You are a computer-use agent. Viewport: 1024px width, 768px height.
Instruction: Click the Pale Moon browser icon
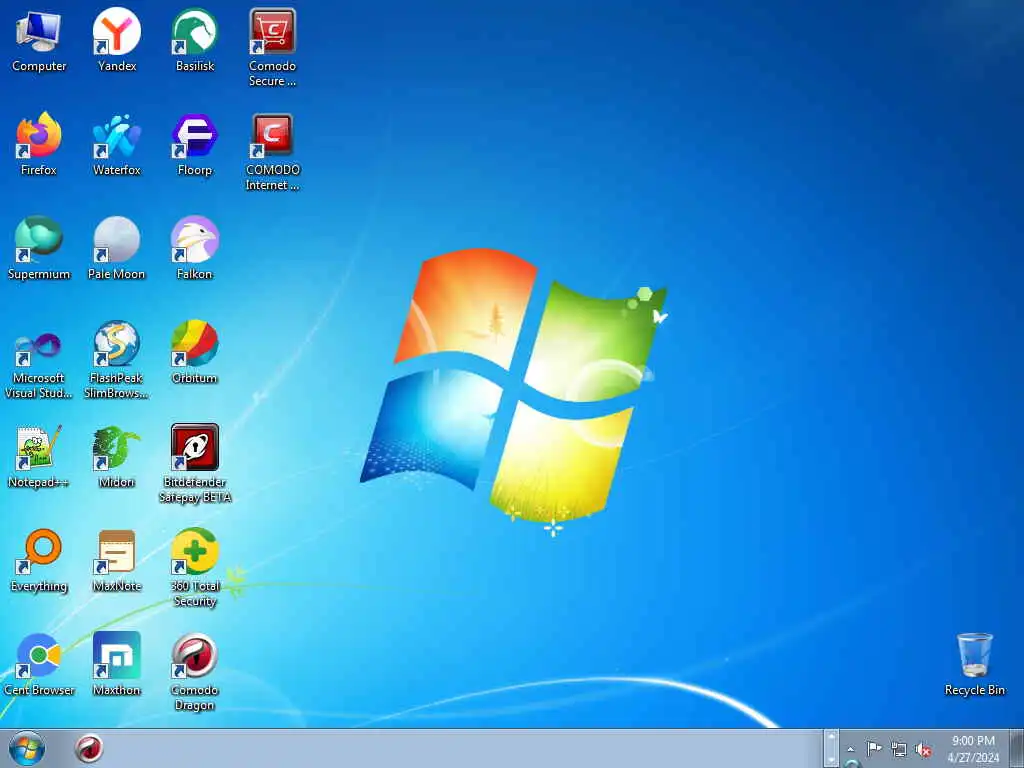pos(117,248)
